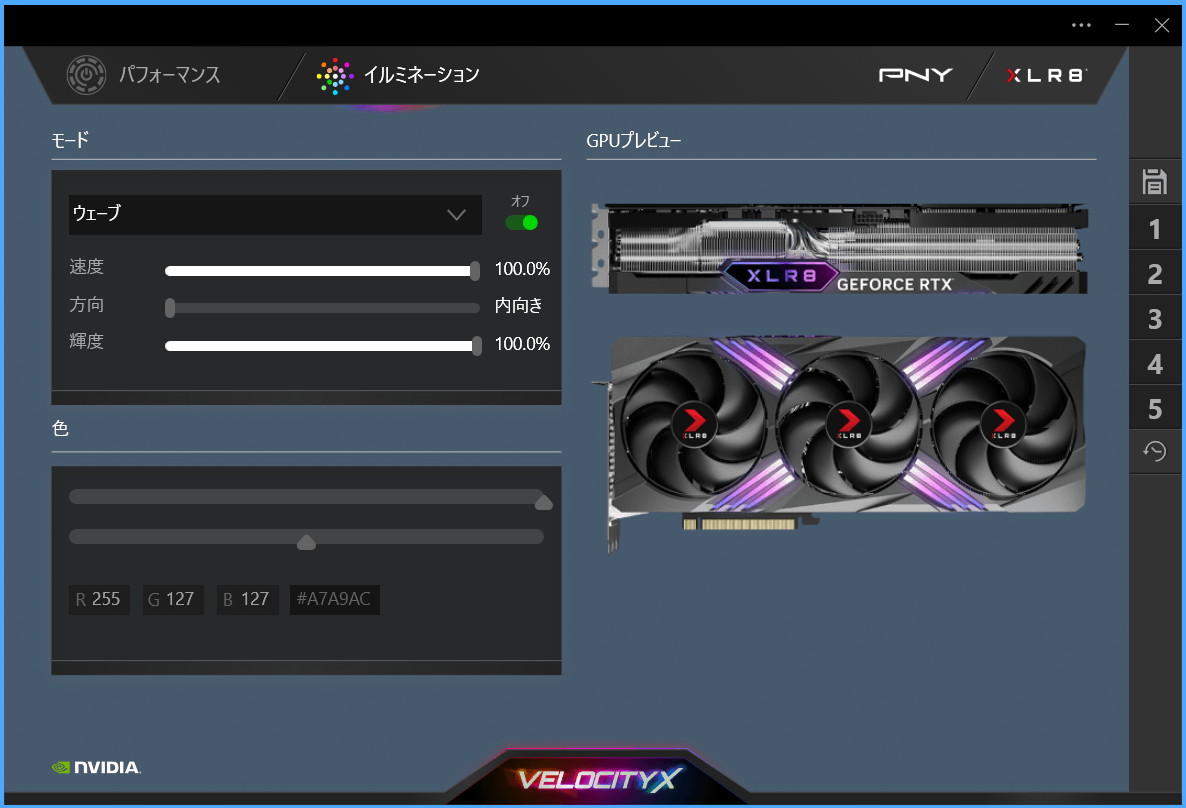
Task: Click the GPU side-view preview image
Action: 840,248
